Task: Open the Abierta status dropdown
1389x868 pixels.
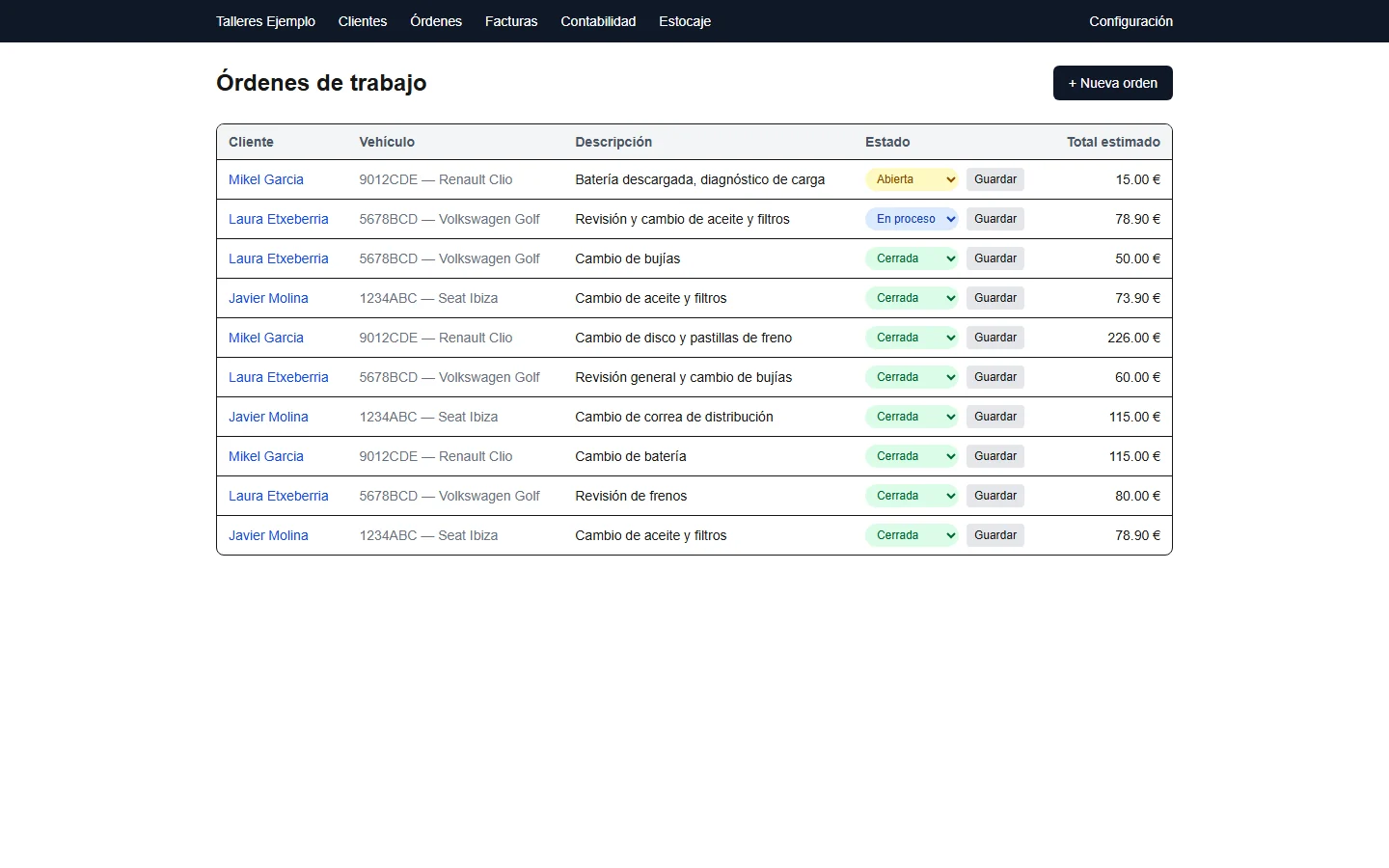Action: (x=912, y=179)
